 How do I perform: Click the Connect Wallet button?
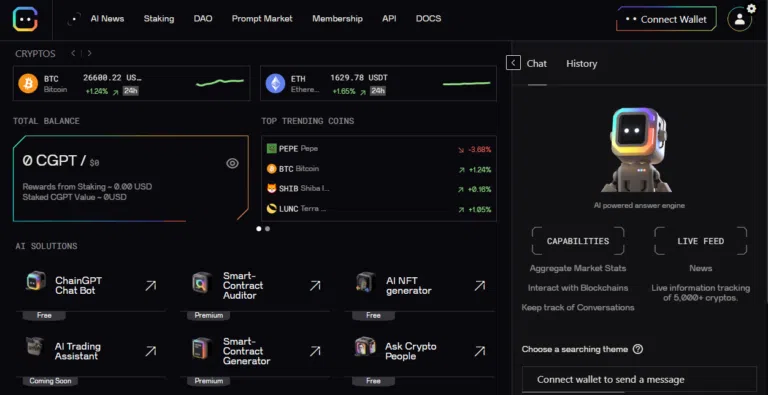(x=666, y=20)
